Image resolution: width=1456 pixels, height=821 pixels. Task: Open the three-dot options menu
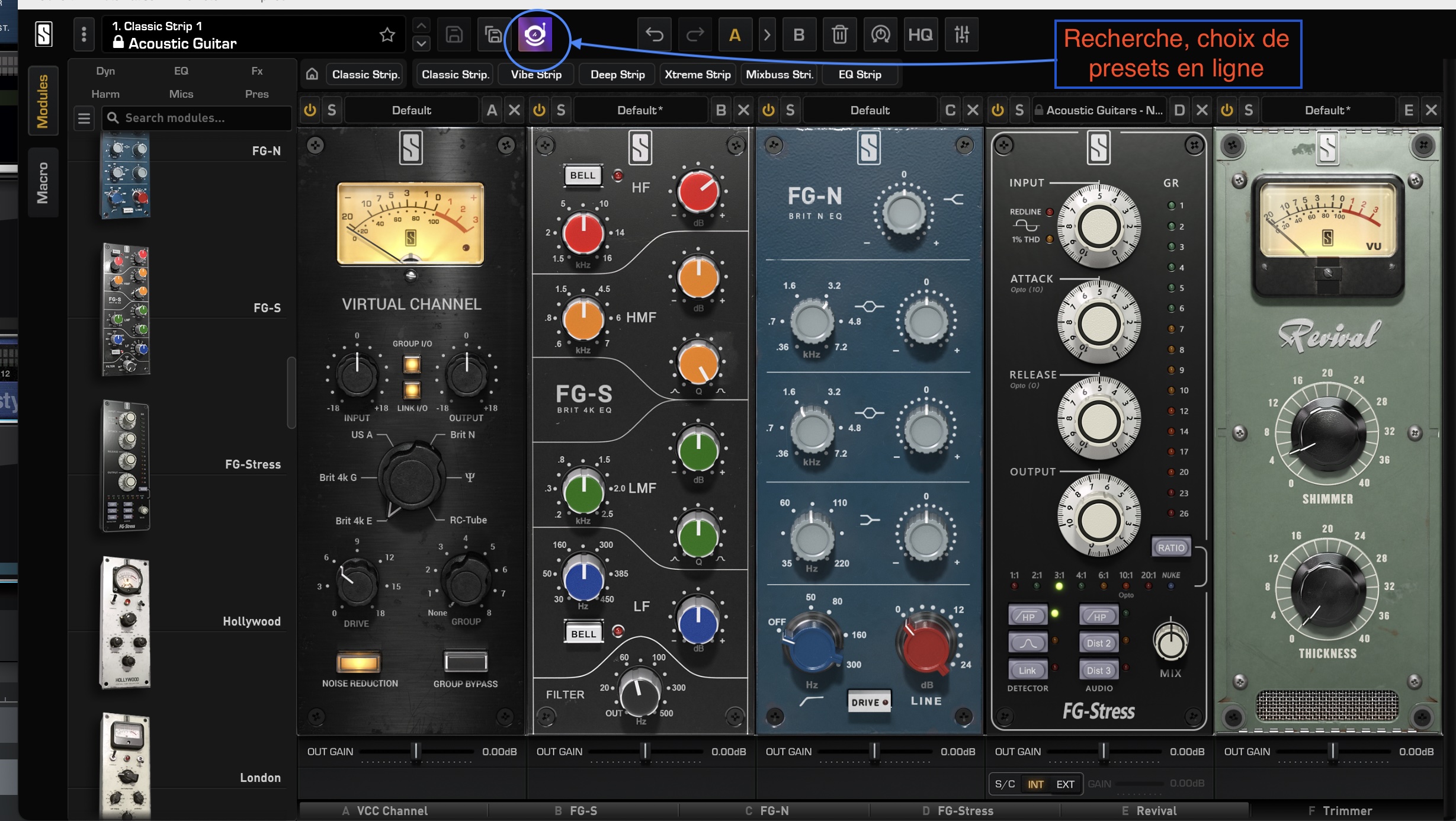84,34
